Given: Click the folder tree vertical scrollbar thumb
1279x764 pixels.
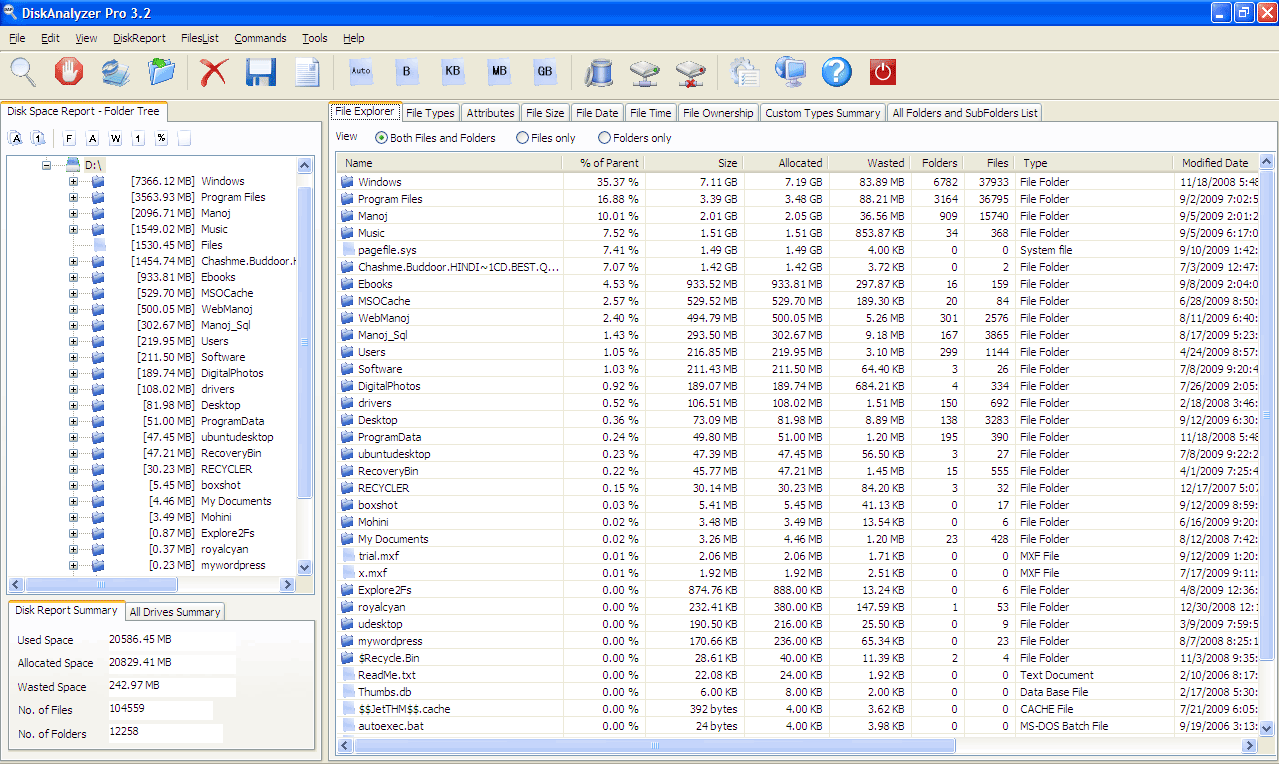Looking at the screenshot, I should (305, 342).
